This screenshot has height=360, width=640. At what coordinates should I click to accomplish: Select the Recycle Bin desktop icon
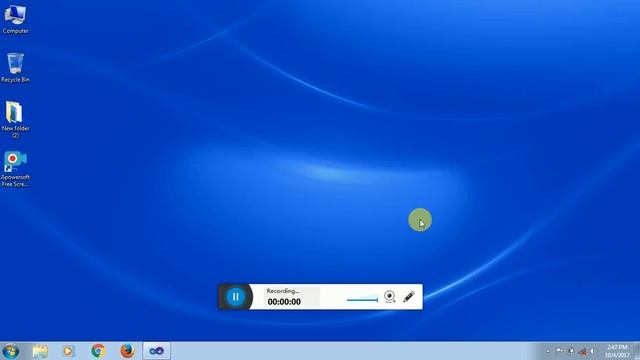[x=16, y=68]
